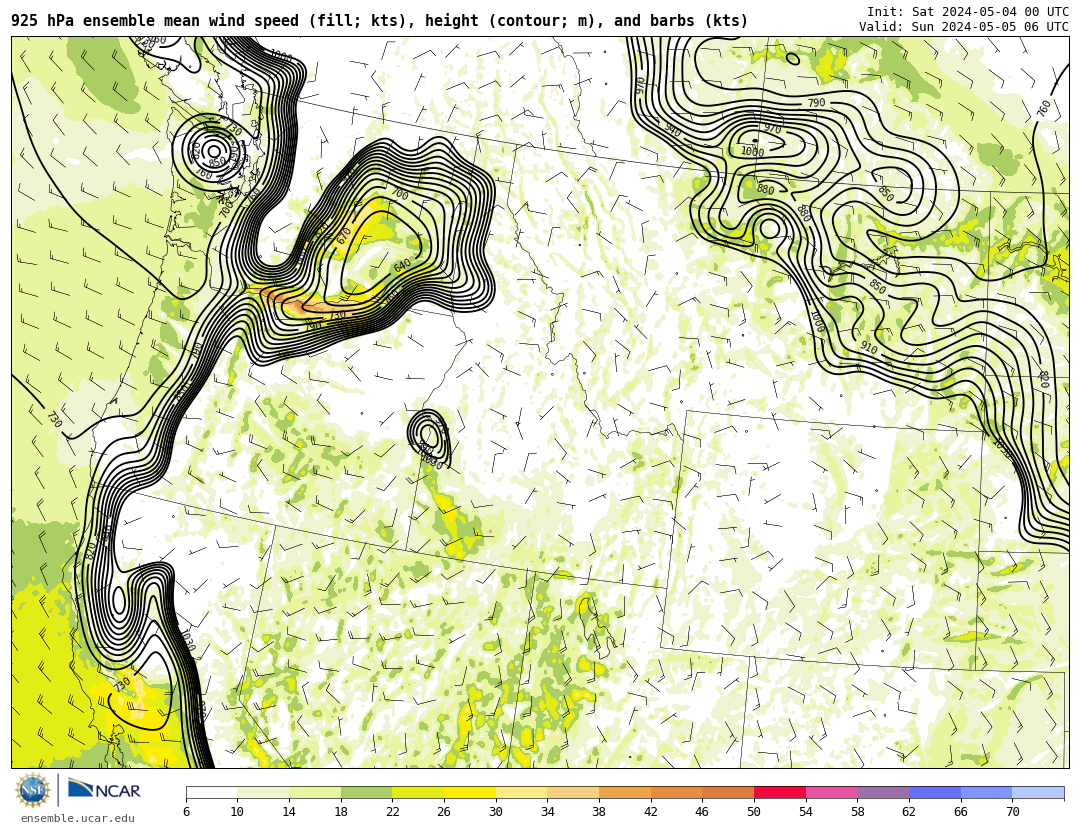This screenshot has width=1080, height=831.
Task: Click the '940' height contour label
Action: 672,129
